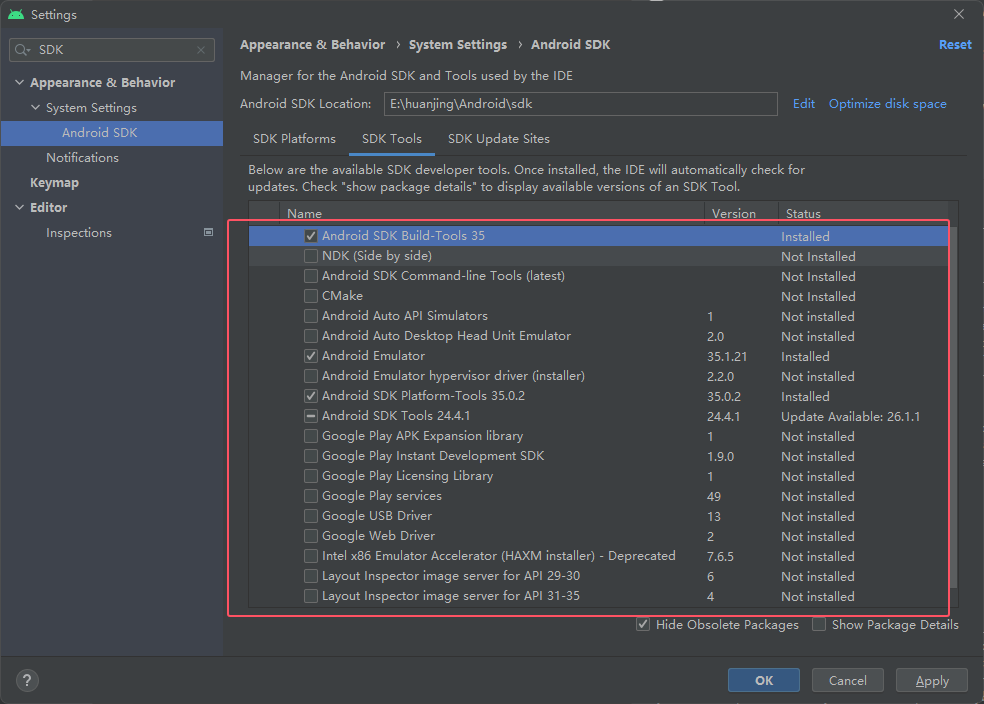Check Android Emulator hypervisor driver checkbox
The height and width of the screenshot is (704, 984).
pos(311,376)
